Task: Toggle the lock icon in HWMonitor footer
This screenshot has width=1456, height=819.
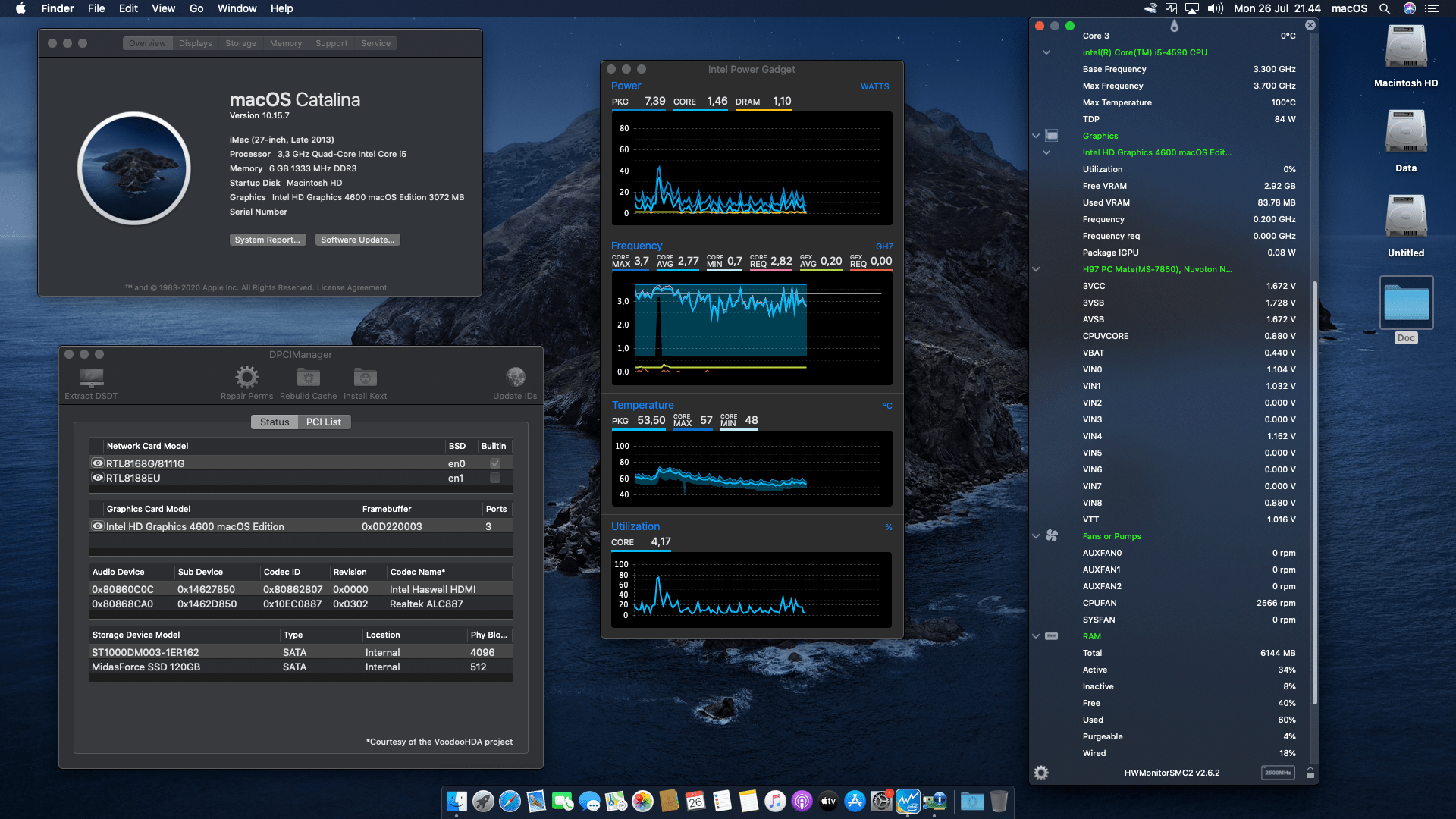Action: click(x=1310, y=773)
